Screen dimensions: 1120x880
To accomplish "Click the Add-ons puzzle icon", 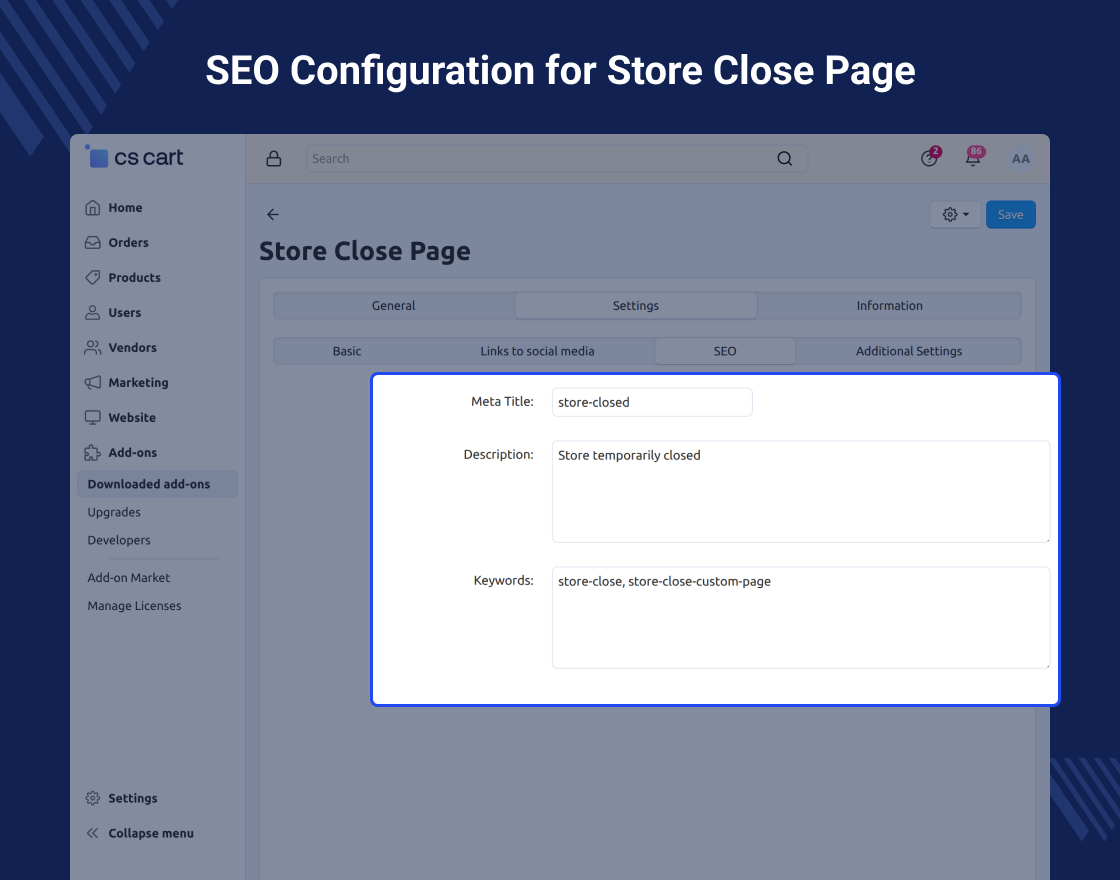I will click(x=93, y=453).
